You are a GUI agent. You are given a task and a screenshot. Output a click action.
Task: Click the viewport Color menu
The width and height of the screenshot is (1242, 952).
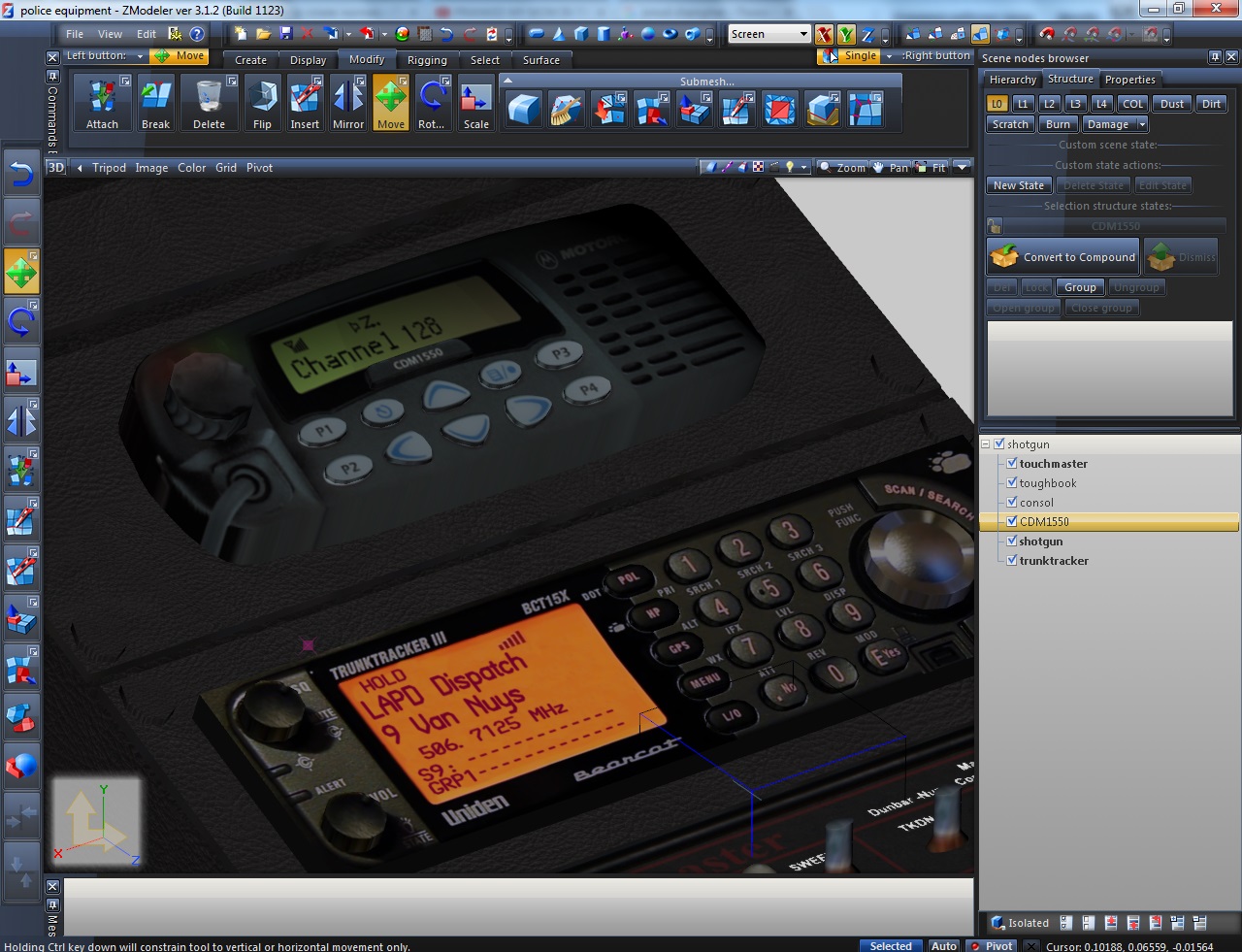191,167
